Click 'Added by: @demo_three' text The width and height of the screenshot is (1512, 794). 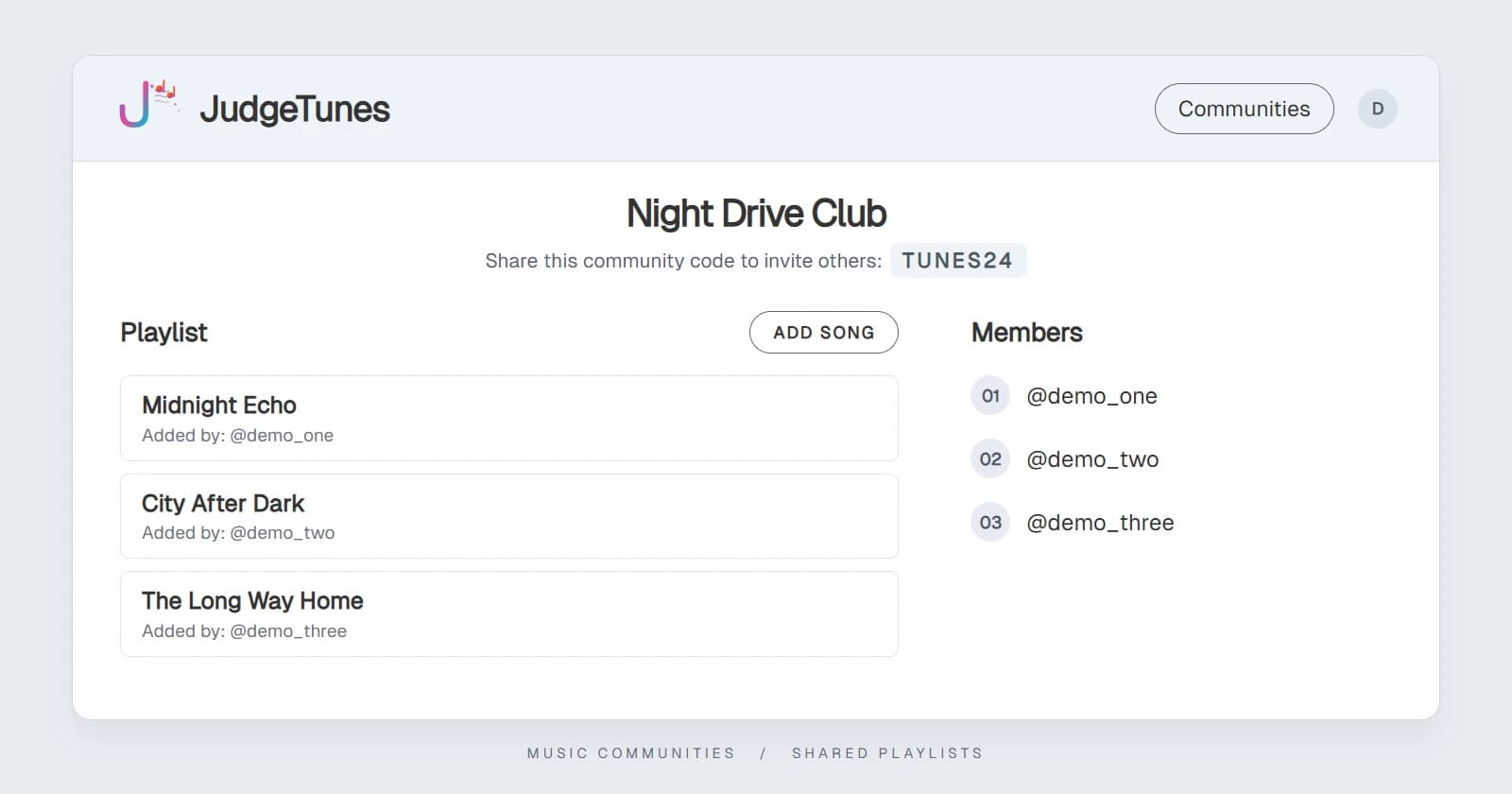pos(244,631)
